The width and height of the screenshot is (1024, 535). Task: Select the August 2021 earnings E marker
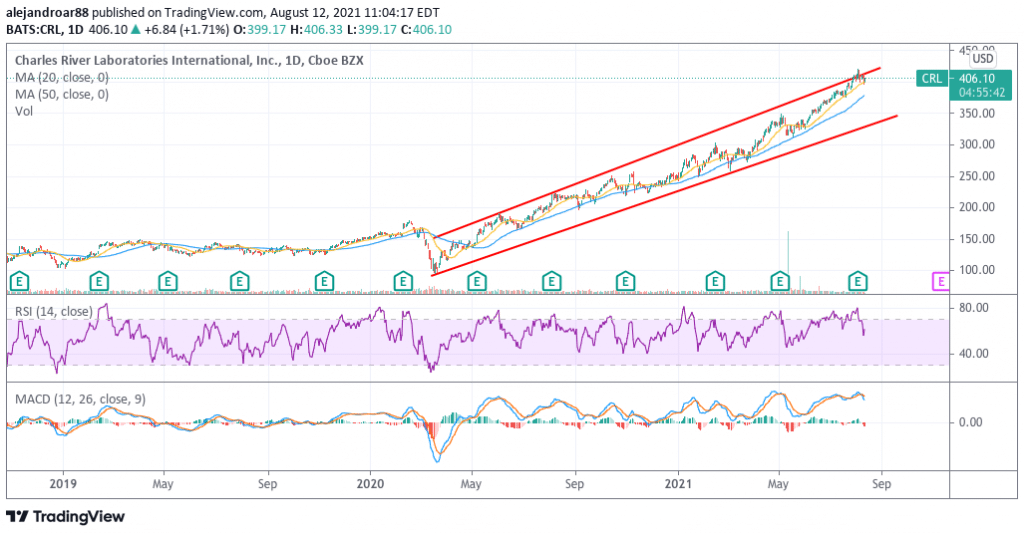(857, 282)
